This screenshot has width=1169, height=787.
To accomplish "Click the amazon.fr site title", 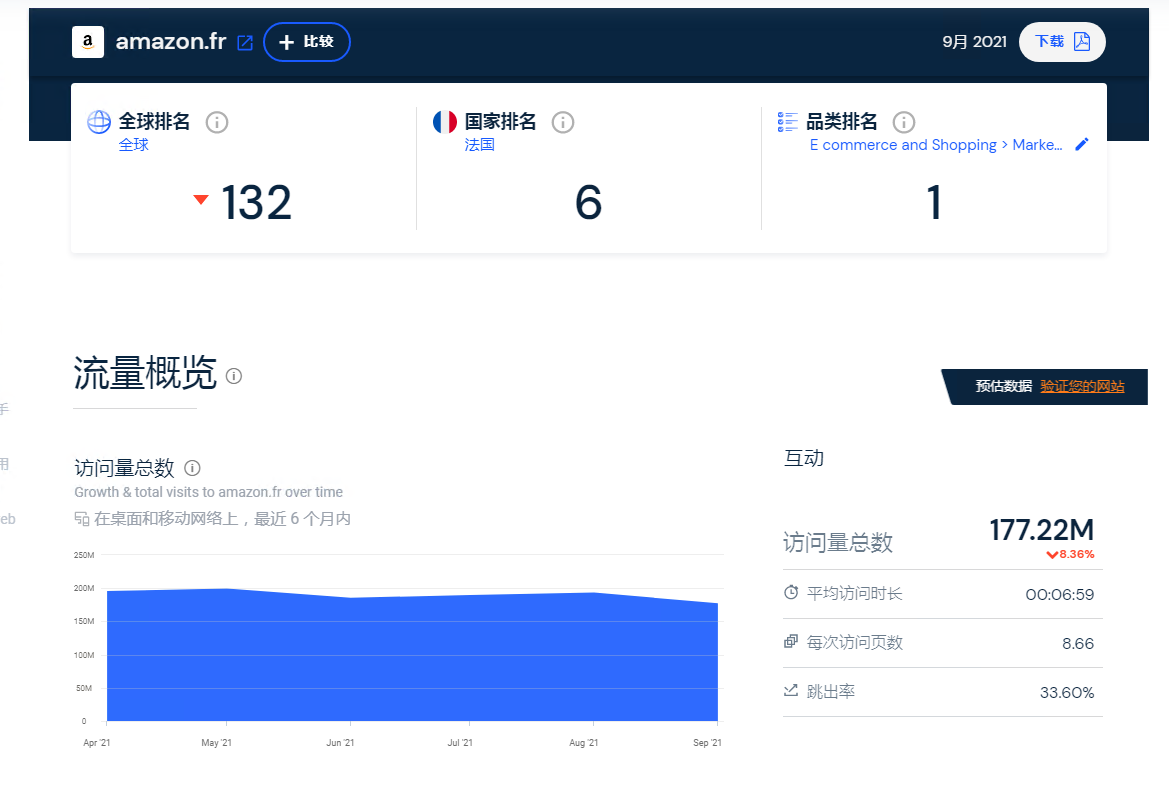I will tap(171, 42).
